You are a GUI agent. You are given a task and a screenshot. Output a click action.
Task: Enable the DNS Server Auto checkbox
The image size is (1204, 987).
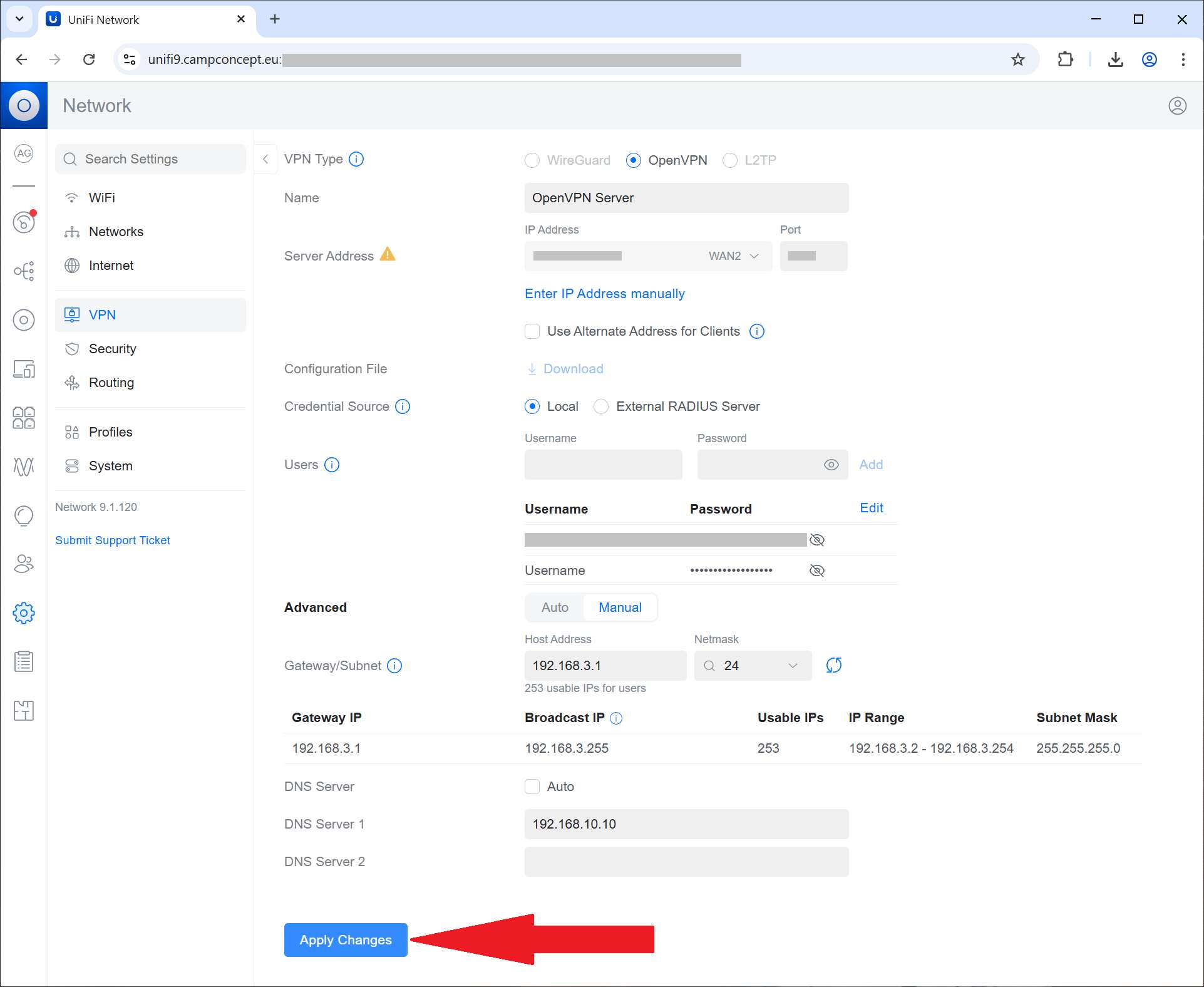(x=532, y=787)
